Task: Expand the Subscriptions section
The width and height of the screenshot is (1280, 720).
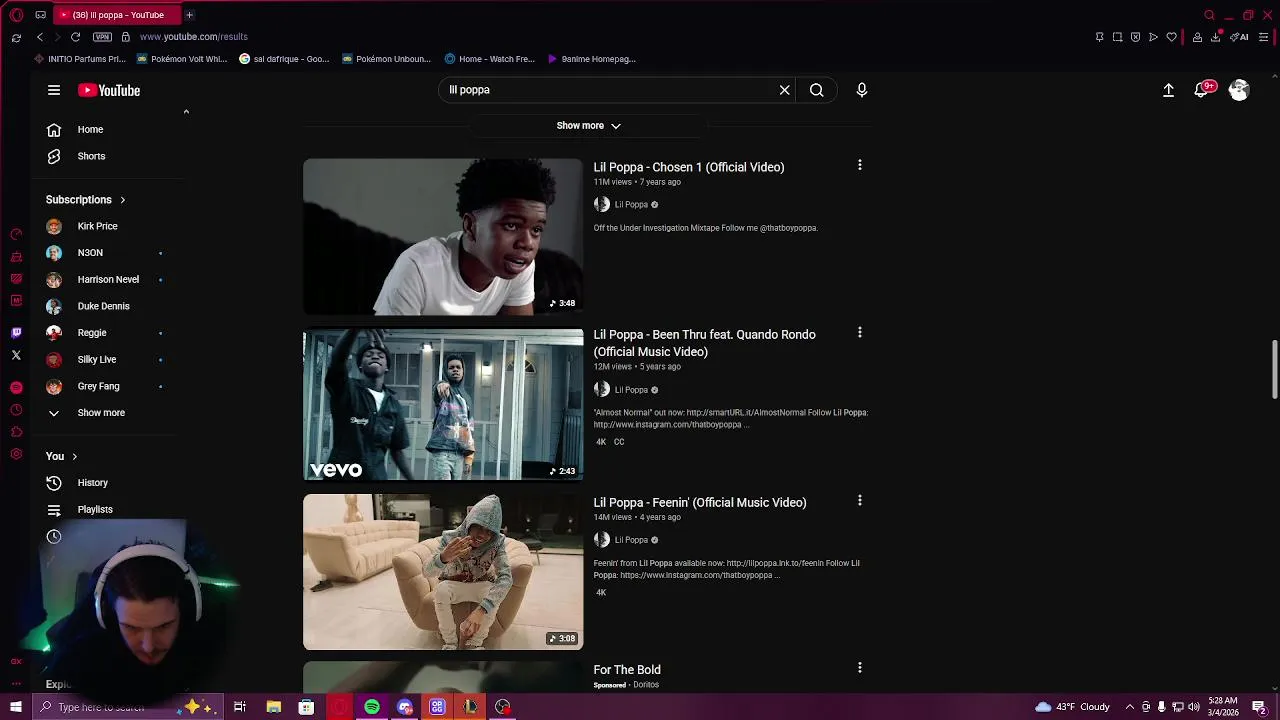Action: click(x=86, y=200)
